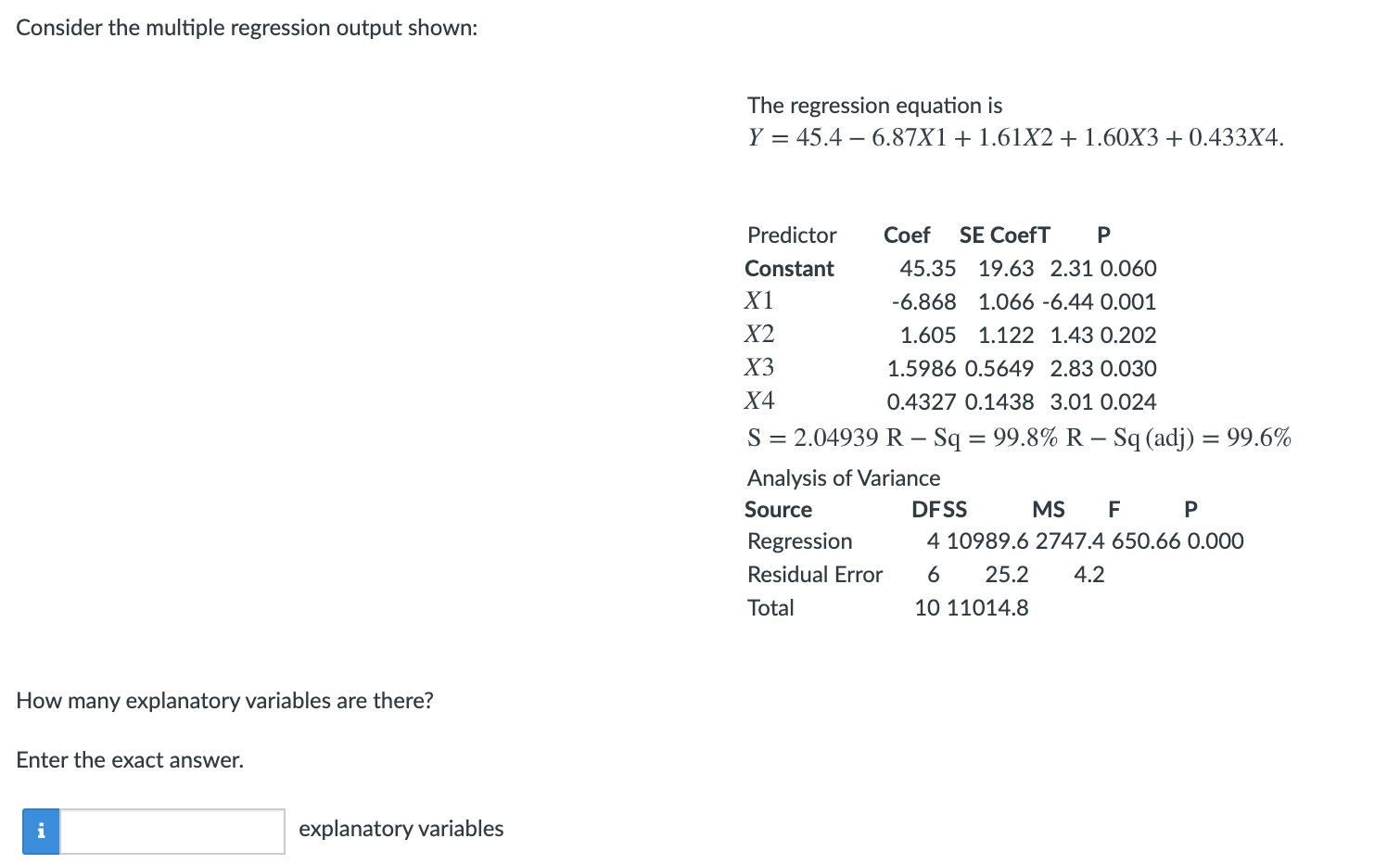
Task: Select the question text about explanatory variables
Action: [224, 700]
